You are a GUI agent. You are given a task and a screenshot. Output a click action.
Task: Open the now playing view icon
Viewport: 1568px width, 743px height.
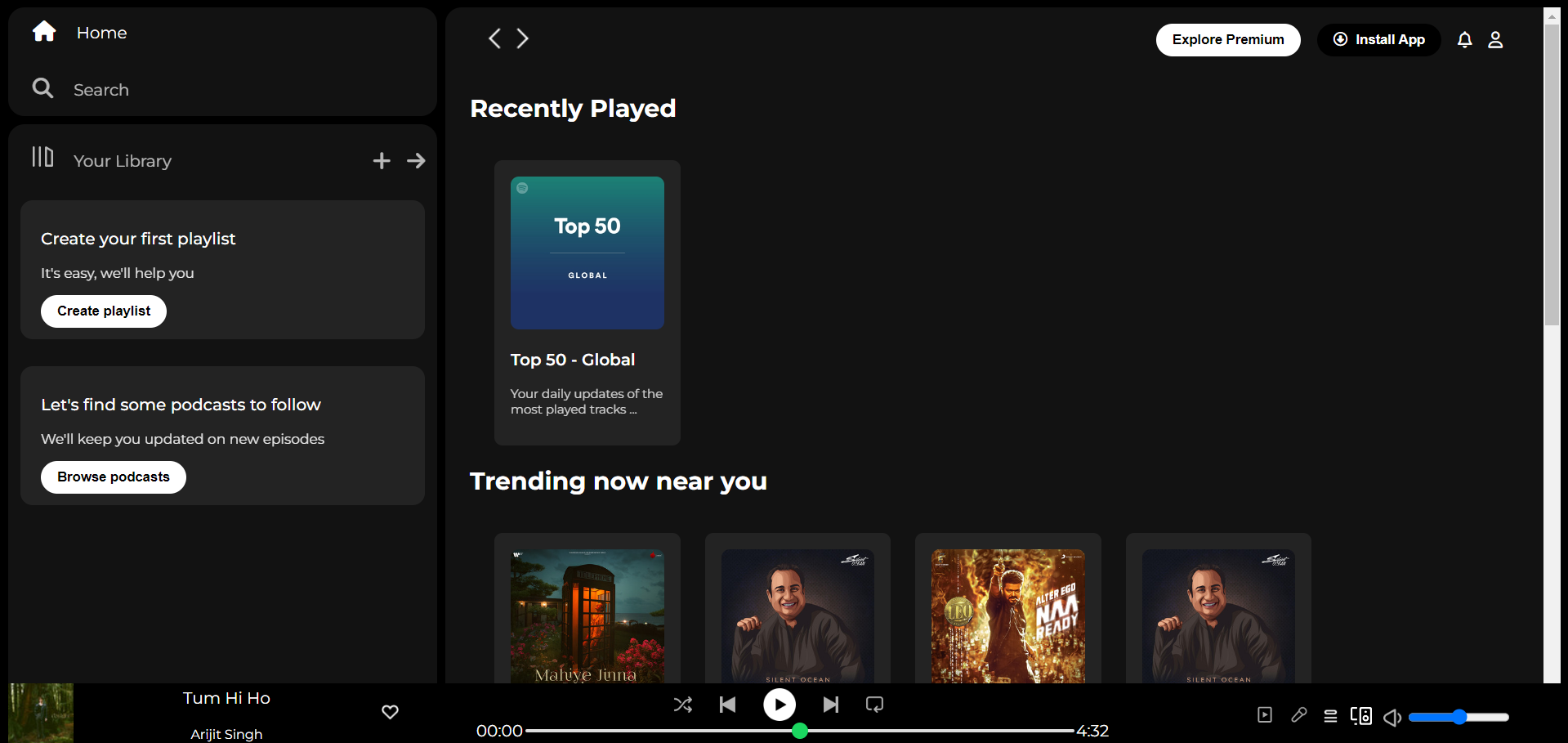1265,715
